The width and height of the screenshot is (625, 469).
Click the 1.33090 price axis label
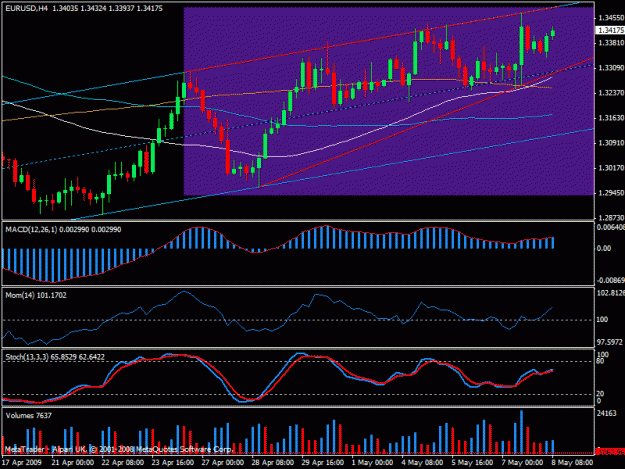click(611, 68)
